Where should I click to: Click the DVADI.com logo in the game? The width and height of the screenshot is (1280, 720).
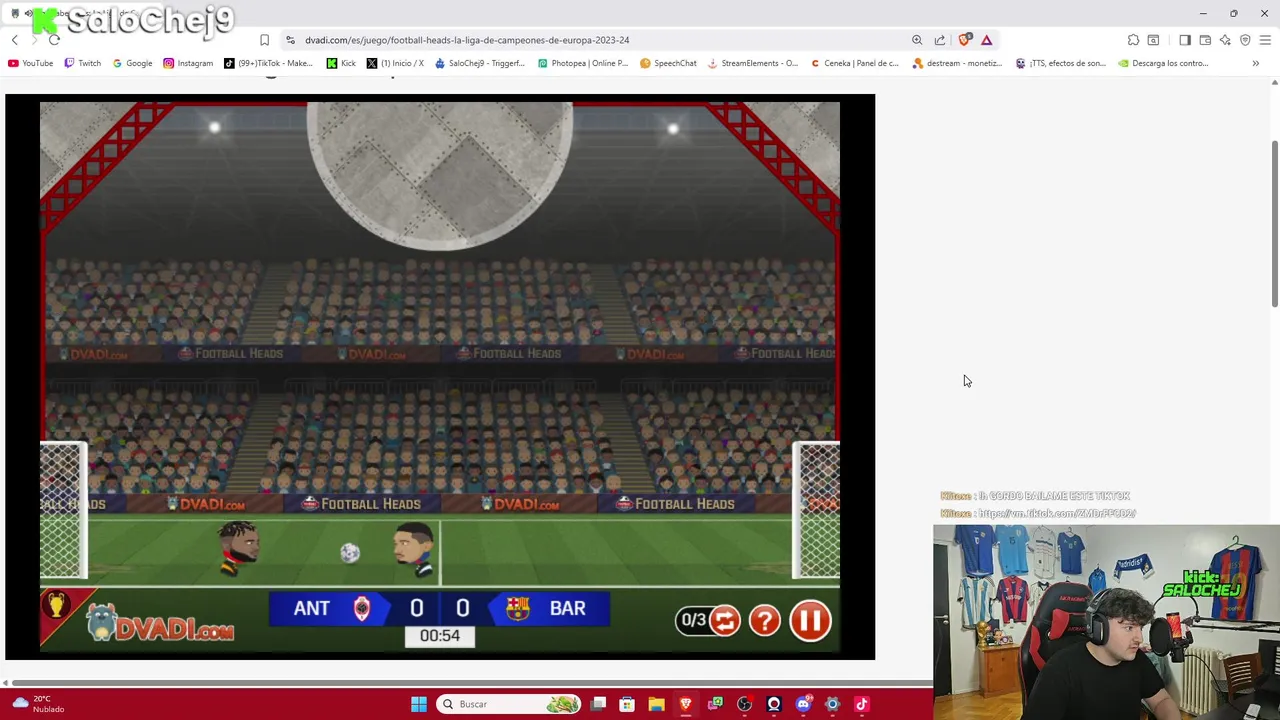tap(160, 625)
